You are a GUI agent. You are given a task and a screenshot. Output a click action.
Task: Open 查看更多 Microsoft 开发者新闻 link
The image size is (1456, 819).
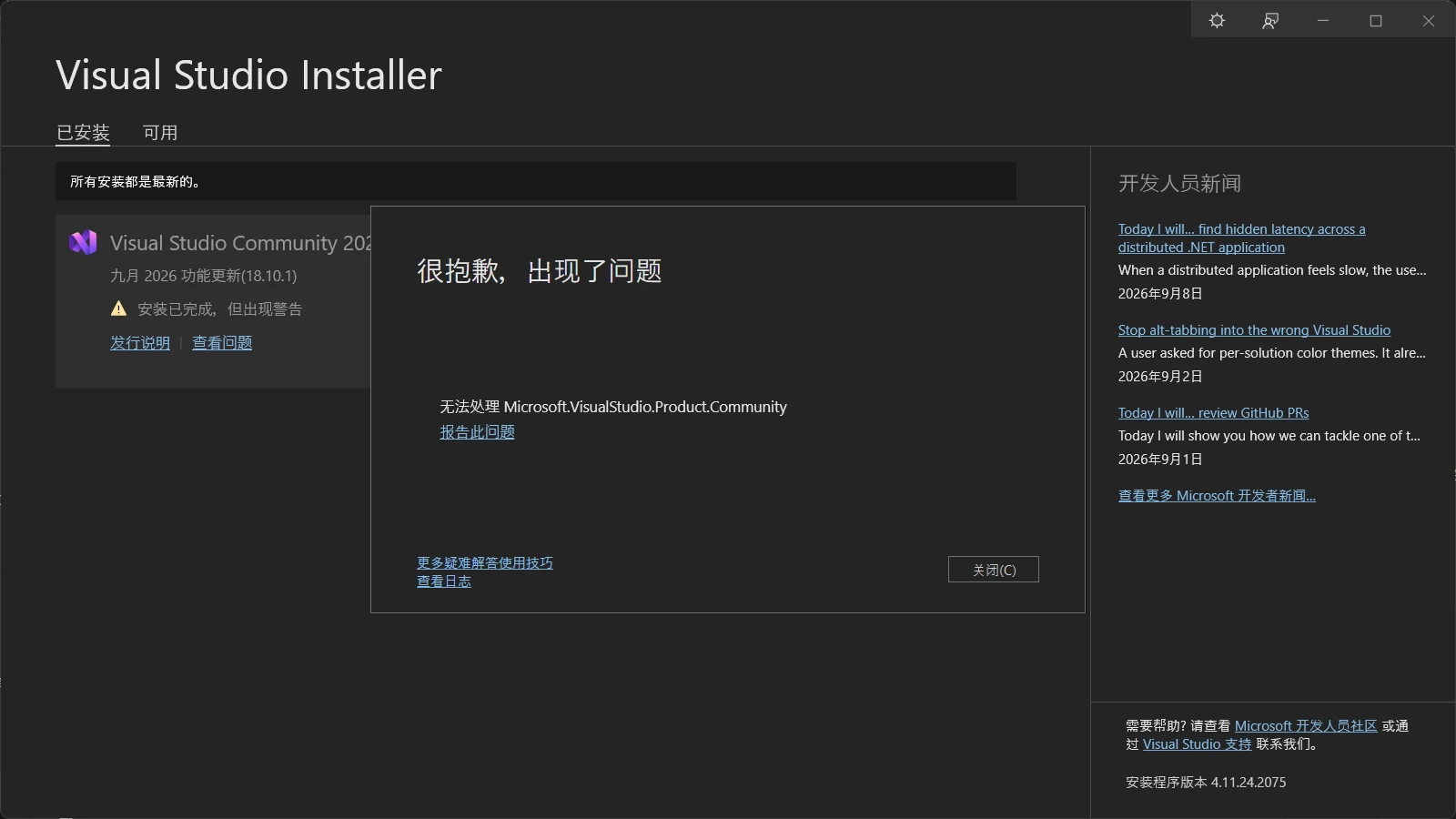[1217, 496]
